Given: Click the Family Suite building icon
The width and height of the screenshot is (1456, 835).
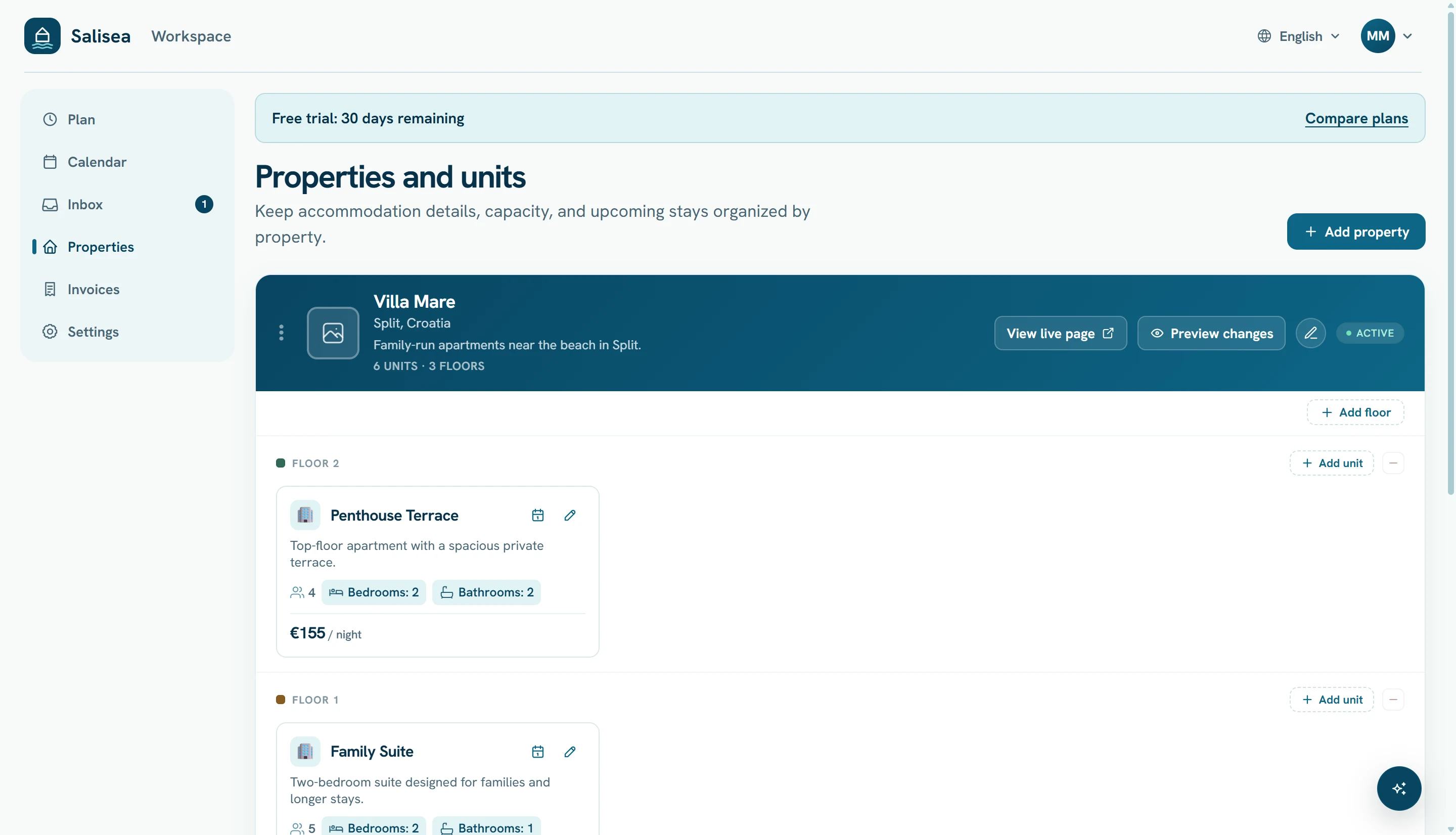Looking at the screenshot, I should pos(305,752).
